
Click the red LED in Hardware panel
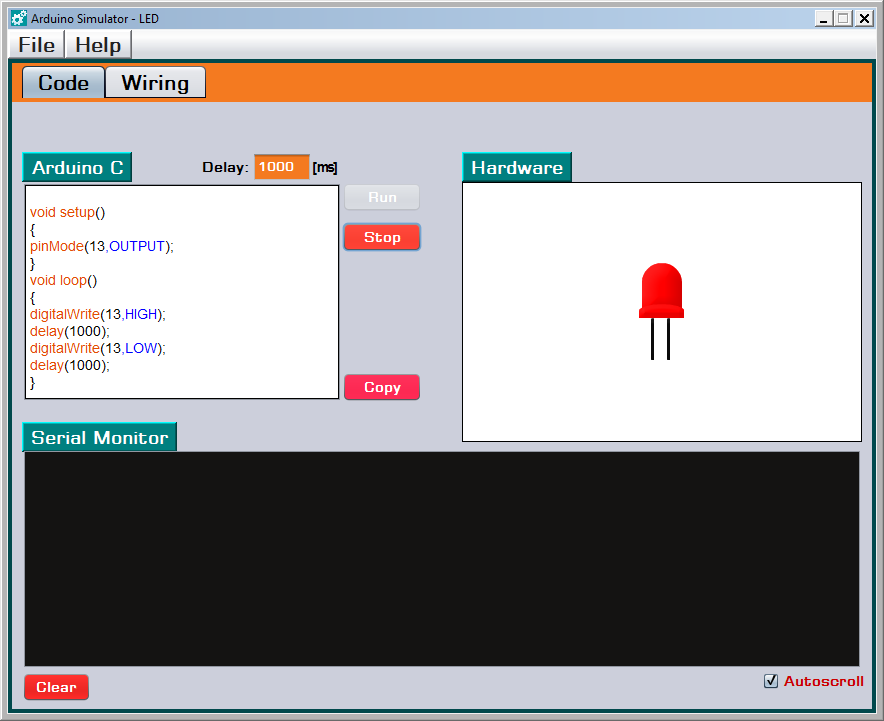(661, 311)
